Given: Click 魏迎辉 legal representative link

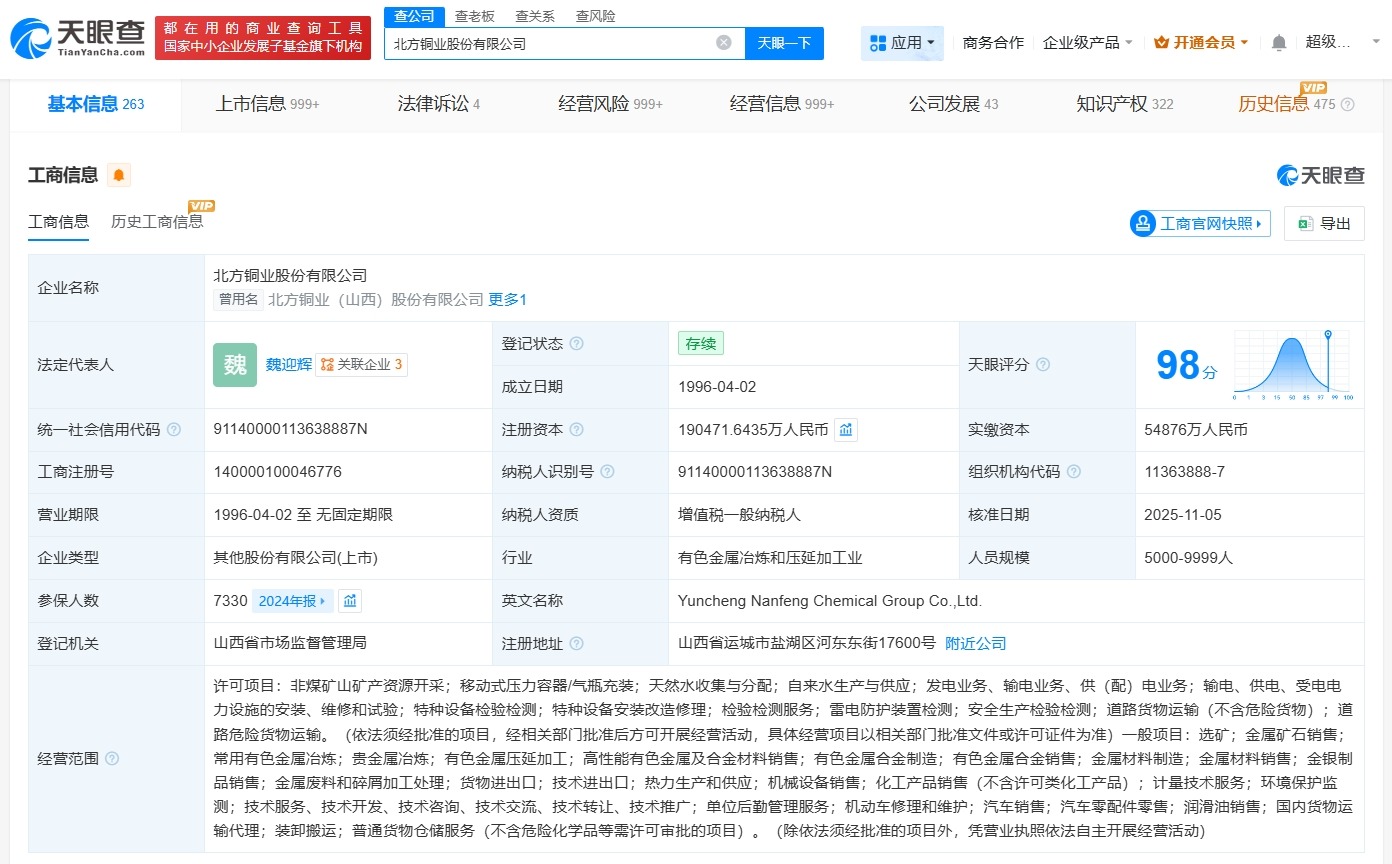Looking at the screenshot, I should click(288, 364).
